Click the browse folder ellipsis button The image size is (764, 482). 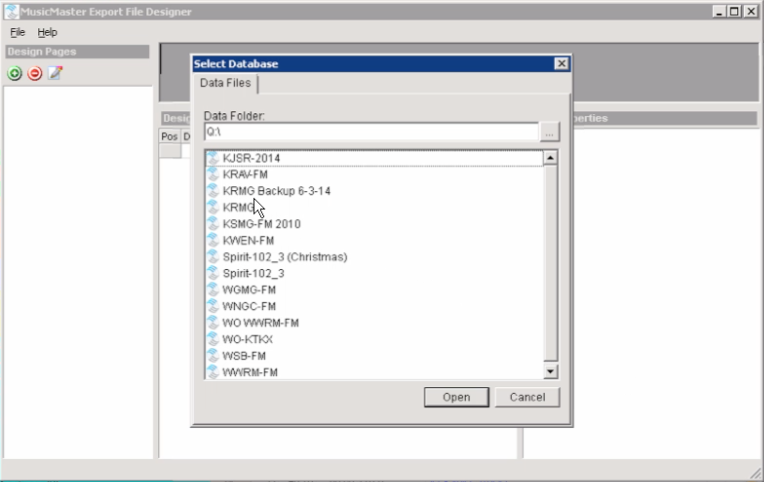tap(550, 132)
